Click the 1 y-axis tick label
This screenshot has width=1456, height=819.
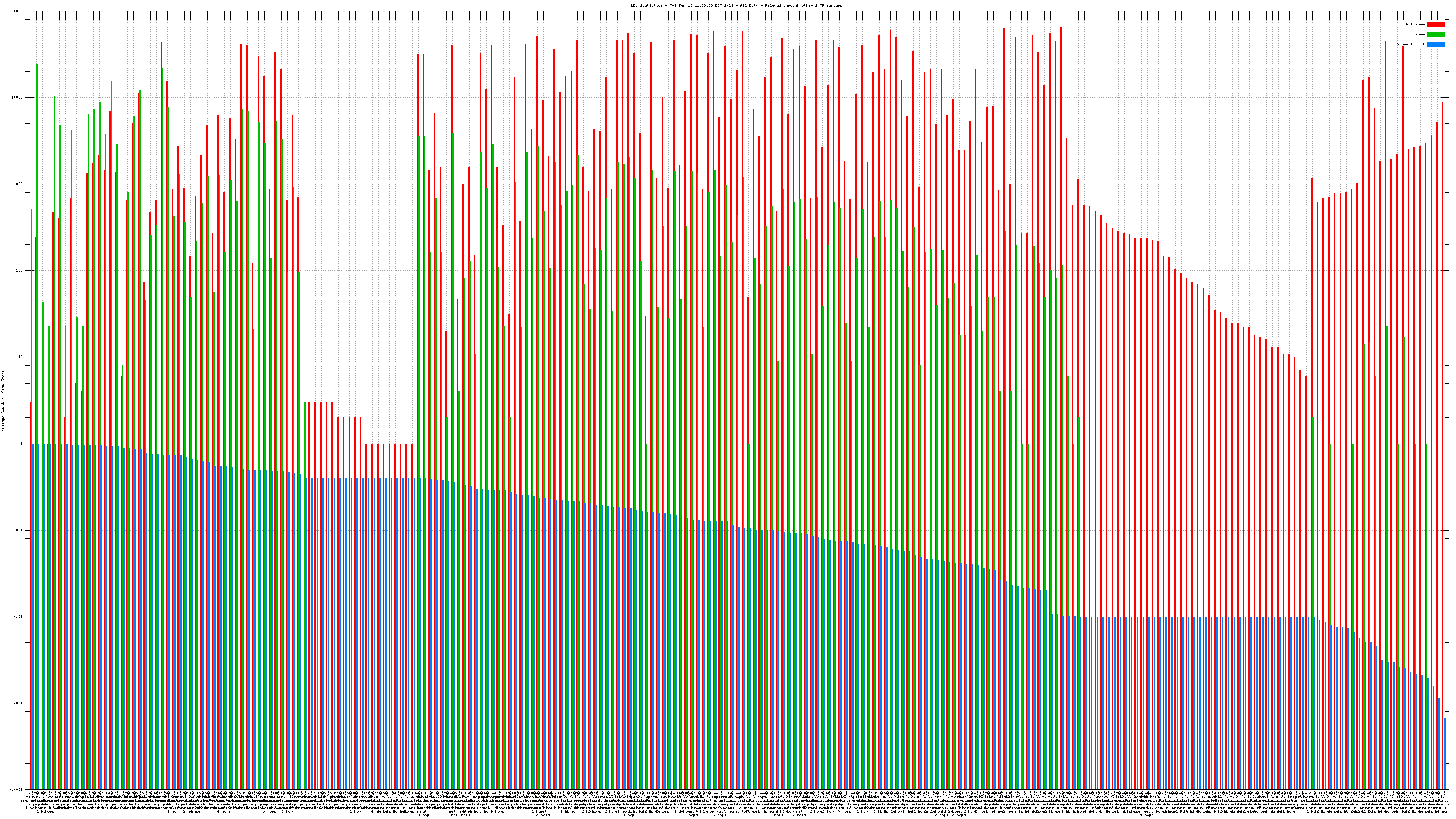coord(22,444)
